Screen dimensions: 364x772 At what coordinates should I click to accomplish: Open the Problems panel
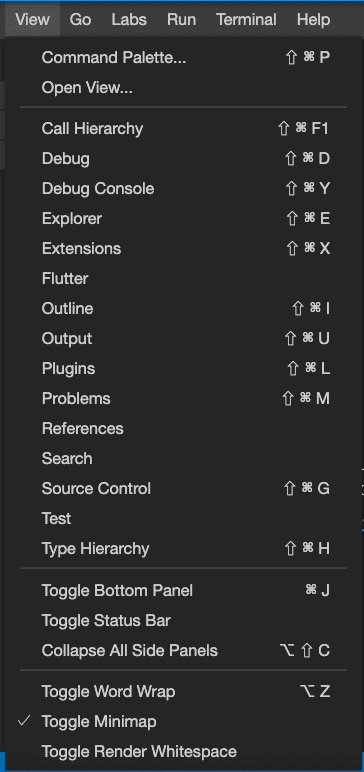pyautogui.click(x=183, y=399)
